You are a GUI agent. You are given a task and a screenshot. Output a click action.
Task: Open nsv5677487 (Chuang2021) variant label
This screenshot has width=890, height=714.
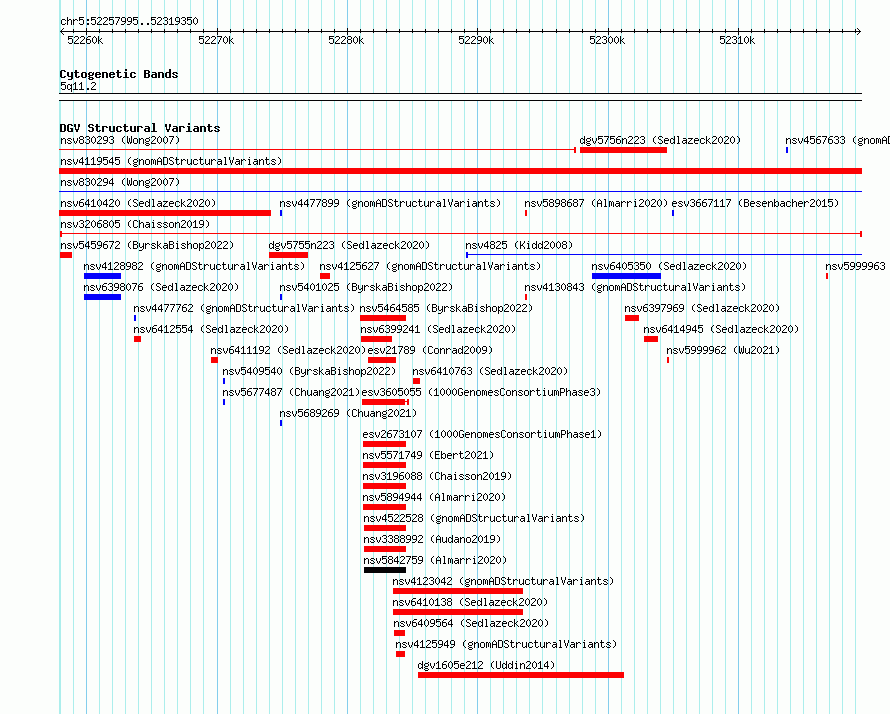click(291, 392)
